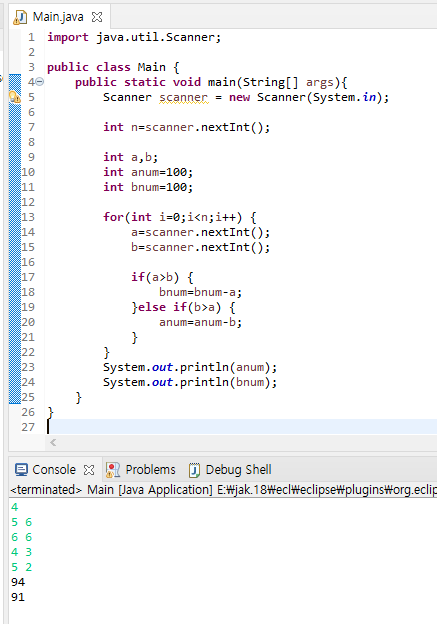Click 'int anum=100;' on line 10
This screenshot has height=624, width=437.
pyautogui.click(x=148, y=172)
